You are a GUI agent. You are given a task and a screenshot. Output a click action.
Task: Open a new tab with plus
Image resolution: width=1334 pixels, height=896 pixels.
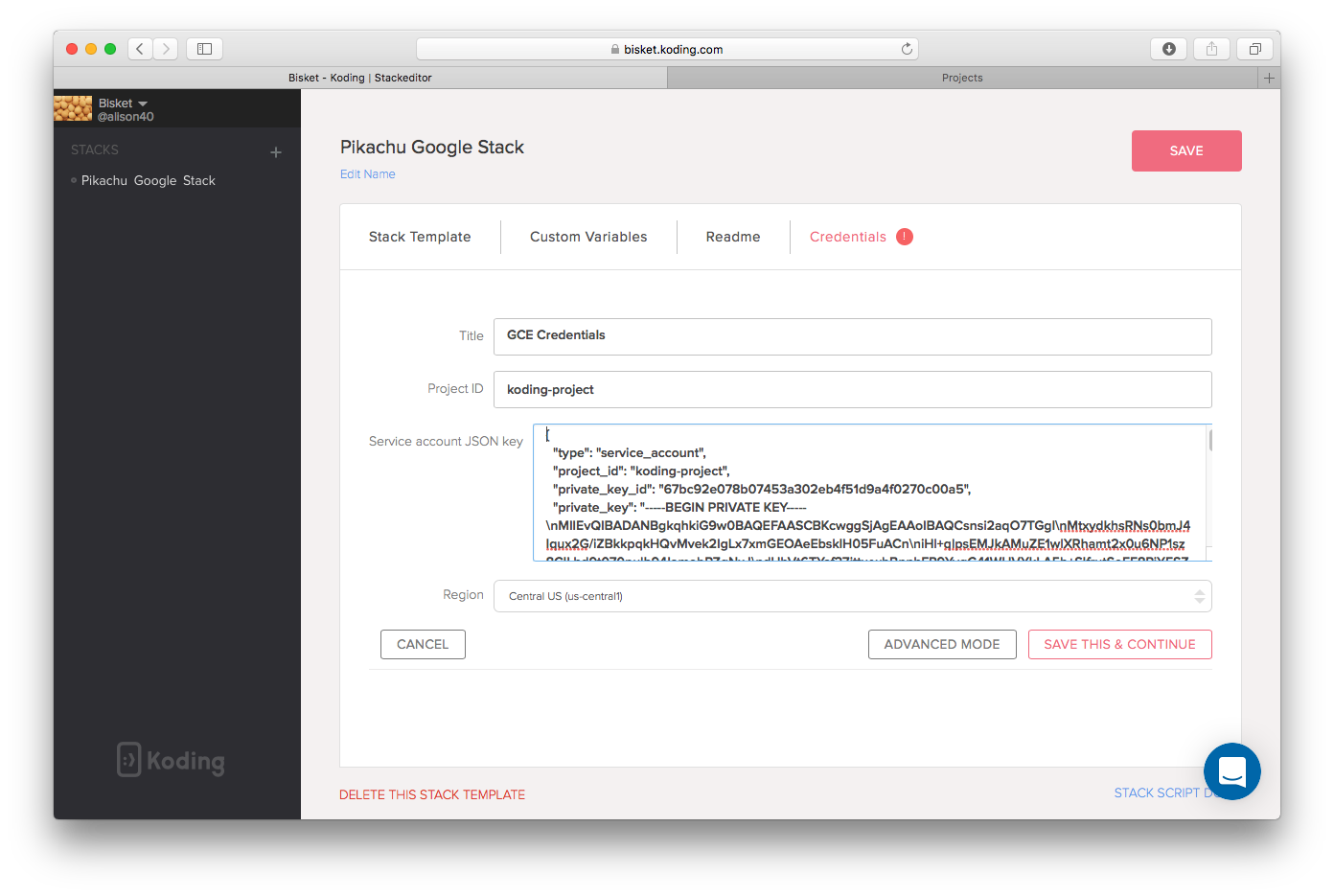click(1269, 78)
